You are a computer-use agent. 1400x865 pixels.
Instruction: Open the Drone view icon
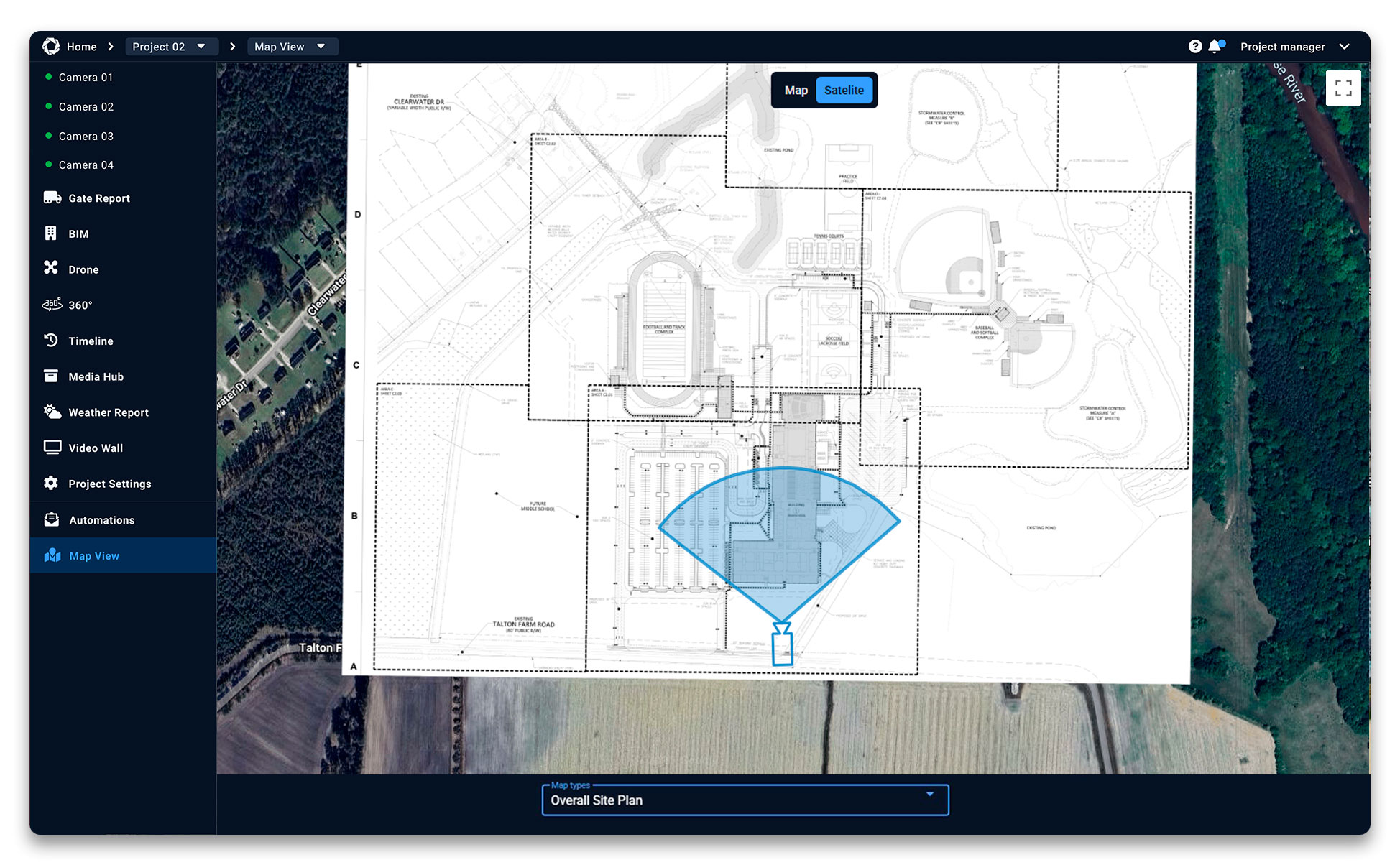tap(50, 269)
